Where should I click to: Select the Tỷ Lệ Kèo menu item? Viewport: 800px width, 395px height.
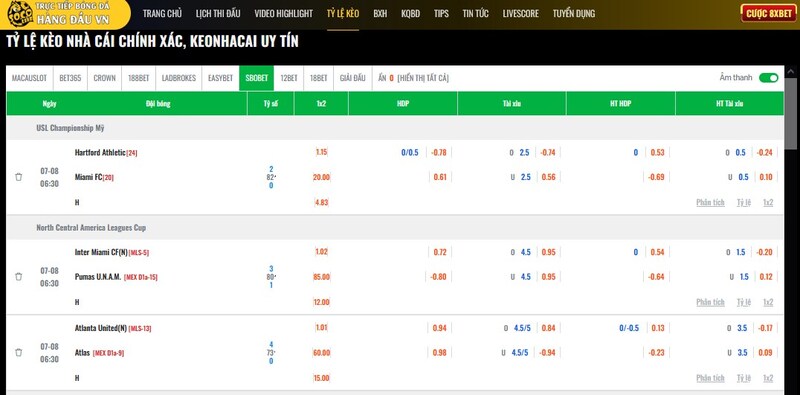pos(343,14)
